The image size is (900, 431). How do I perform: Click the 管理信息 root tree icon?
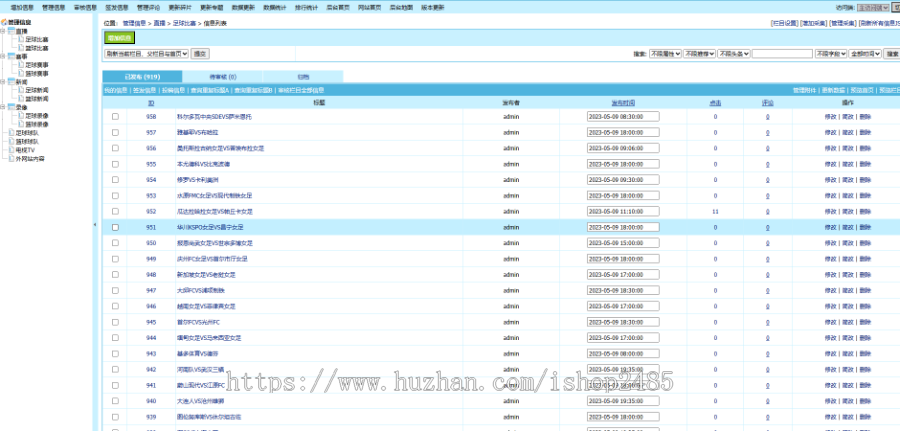(3, 22)
